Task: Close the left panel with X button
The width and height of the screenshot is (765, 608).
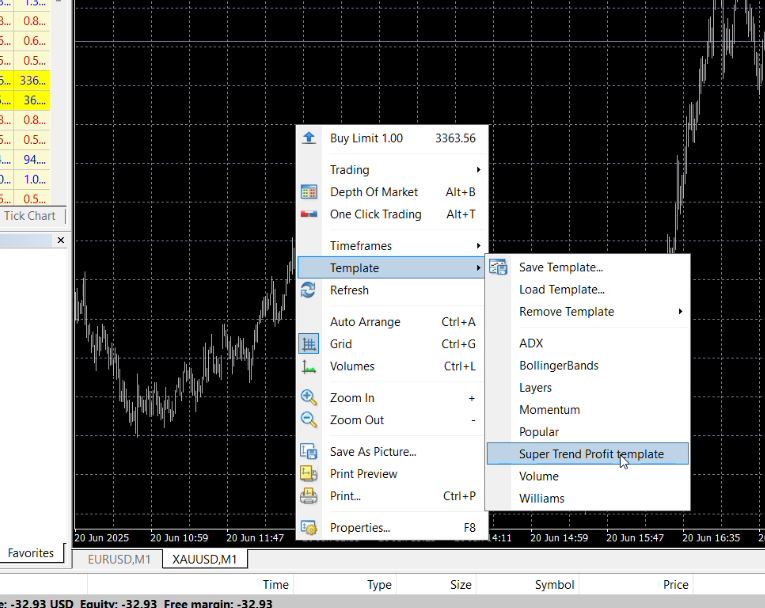Action: (60, 240)
